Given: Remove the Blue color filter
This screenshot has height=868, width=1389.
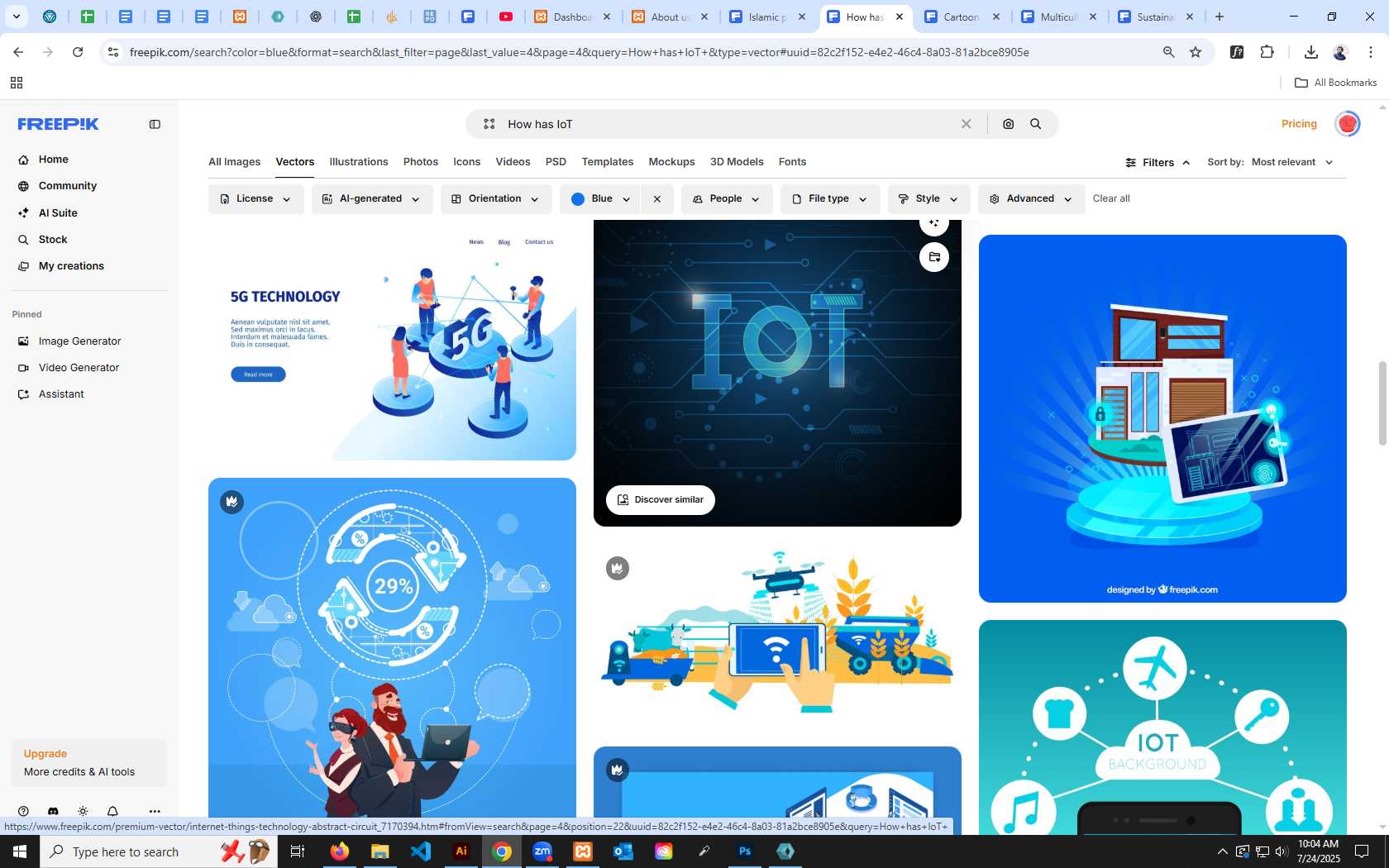Looking at the screenshot, I should [x=657, y=199].
